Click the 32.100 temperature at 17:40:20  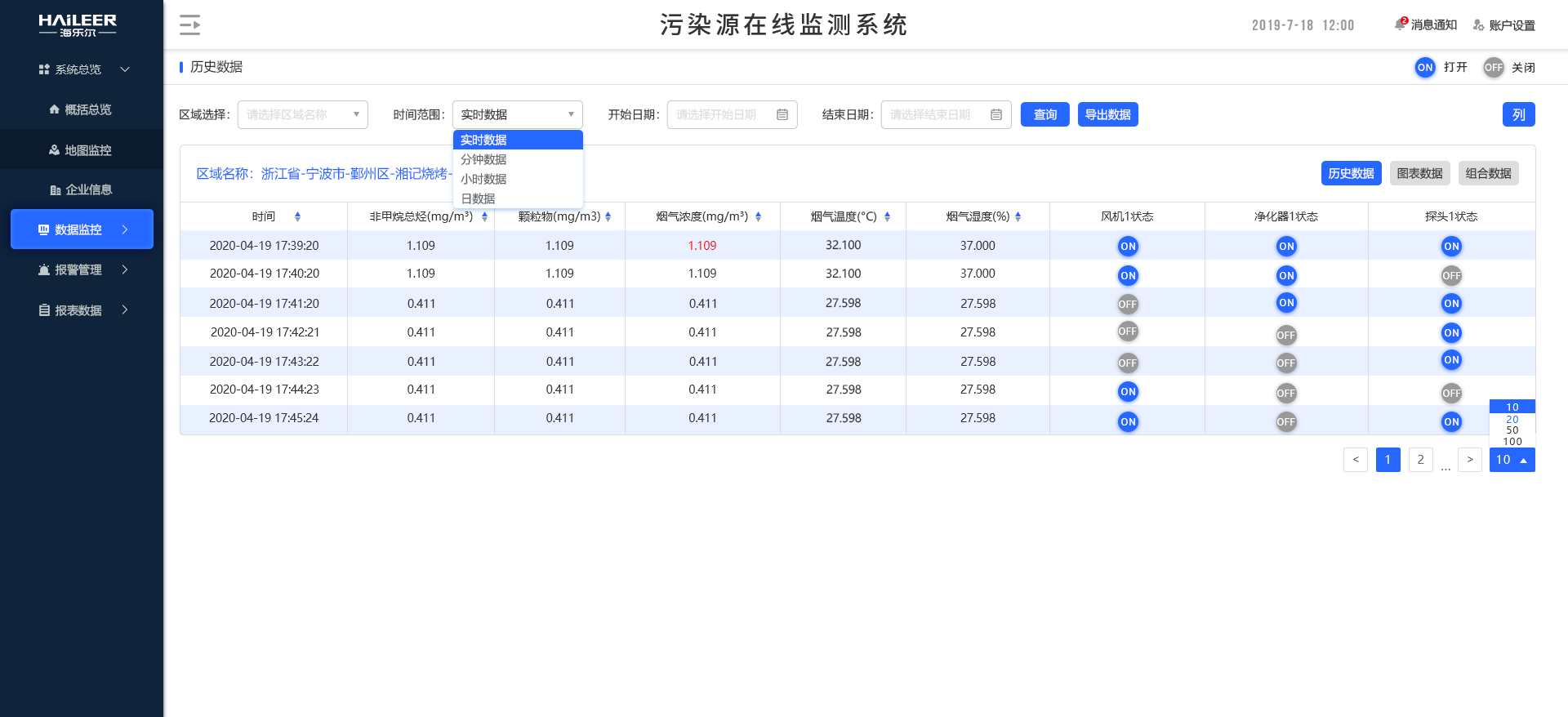(x=843, y=274)
